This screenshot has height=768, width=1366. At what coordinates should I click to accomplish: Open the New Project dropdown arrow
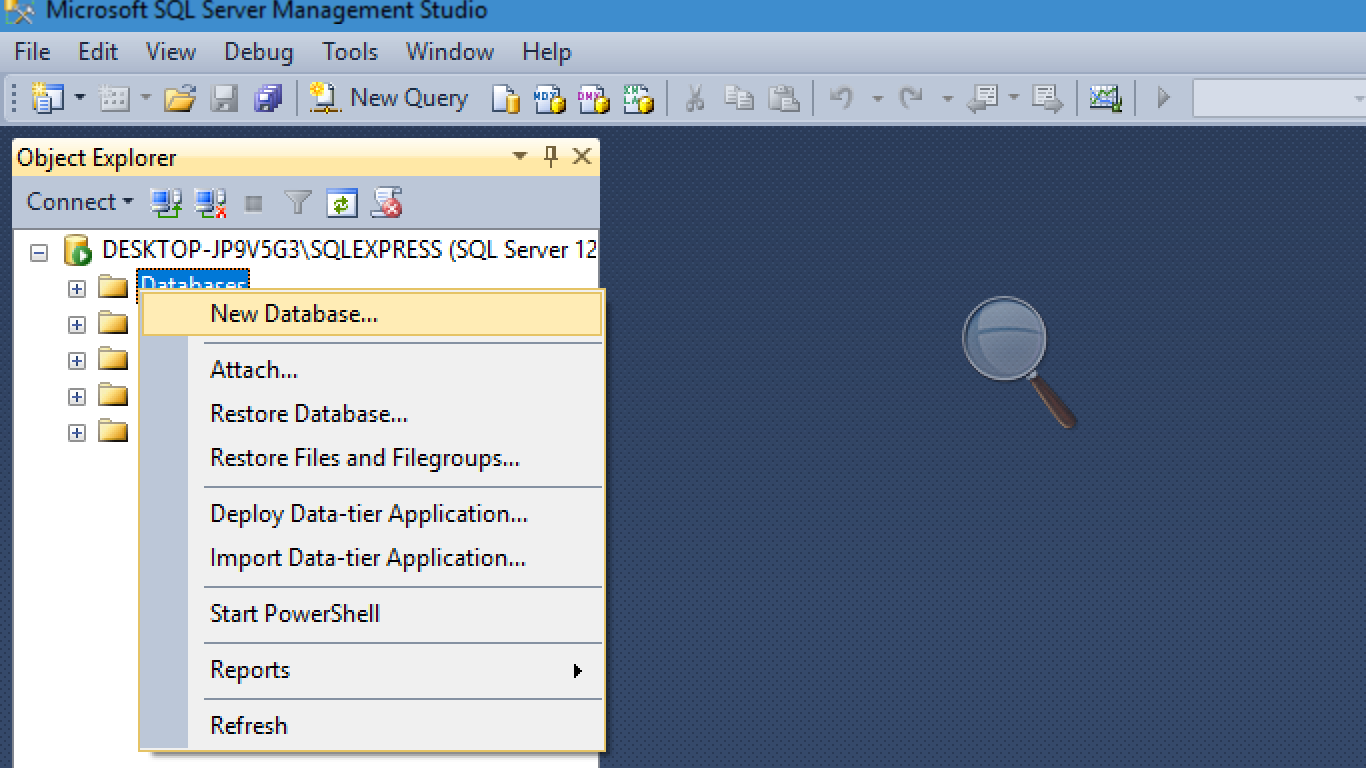(x=80, y=98)
